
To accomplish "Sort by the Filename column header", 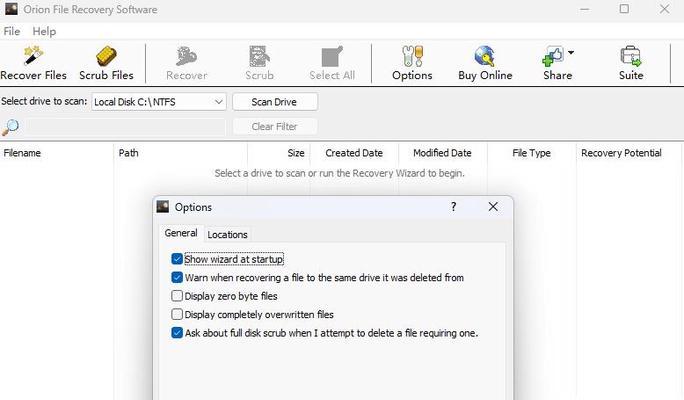I will [x=57, y=153].
